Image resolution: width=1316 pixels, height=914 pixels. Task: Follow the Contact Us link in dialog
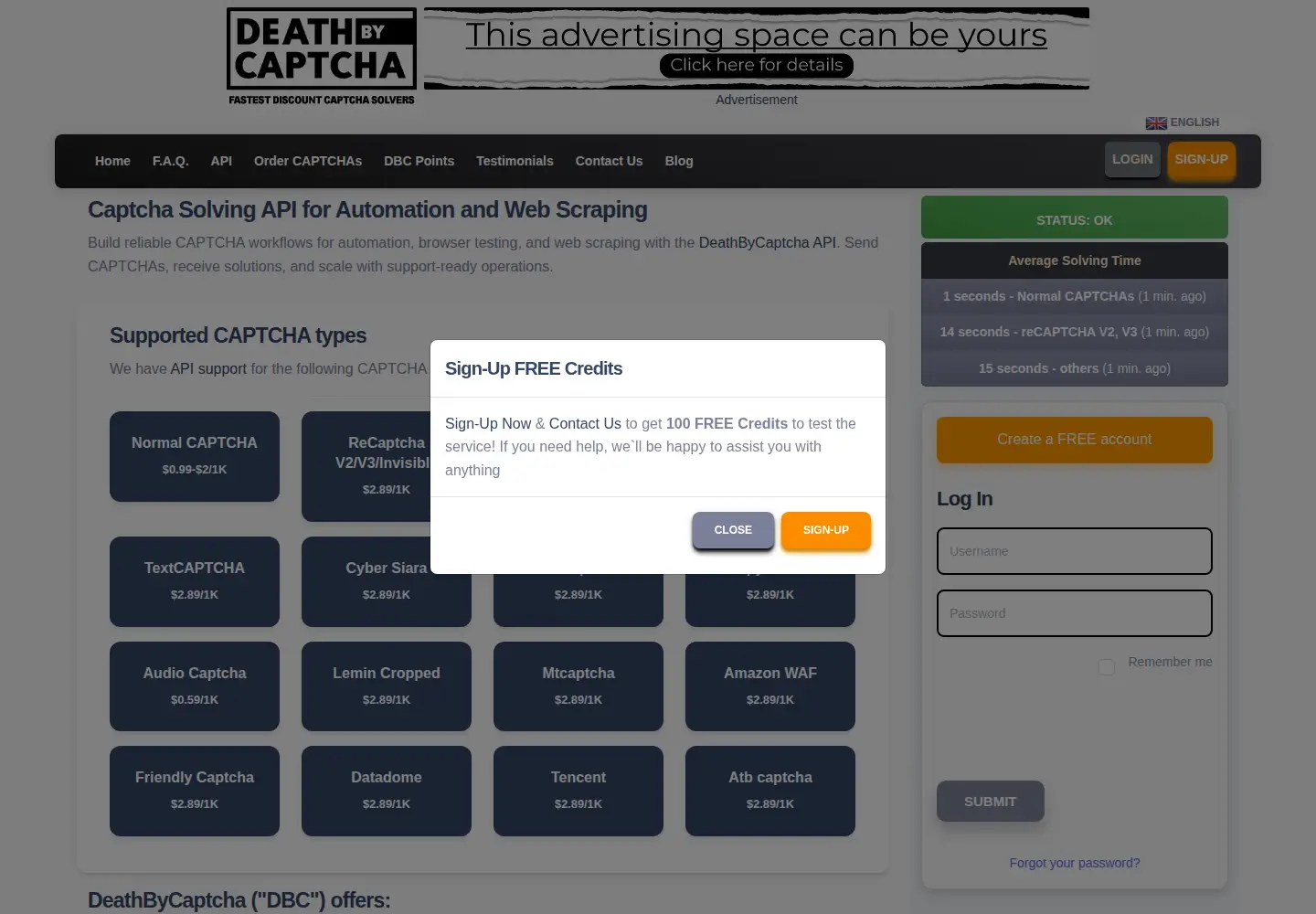[x=585, y=423]
